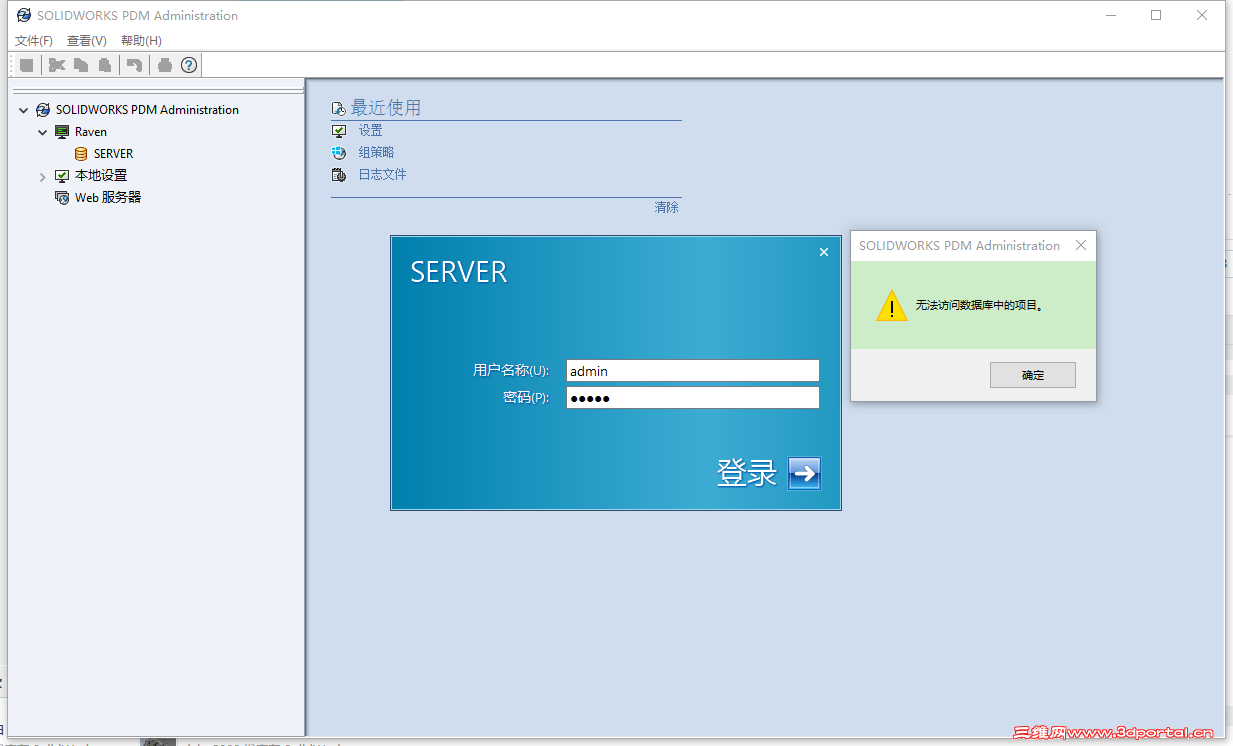
Task: Click the application logo in title bar
Action: tap(24, 15)
